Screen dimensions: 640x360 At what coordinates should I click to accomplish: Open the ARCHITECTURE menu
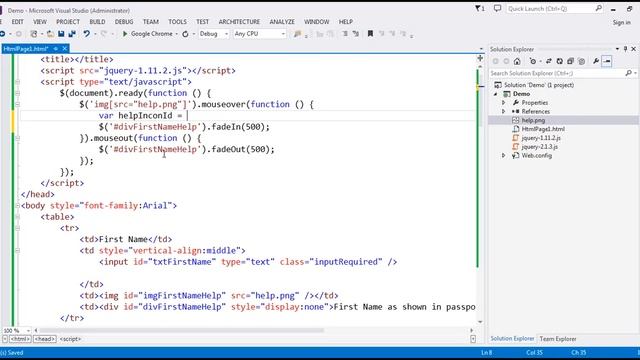[239, 22]
